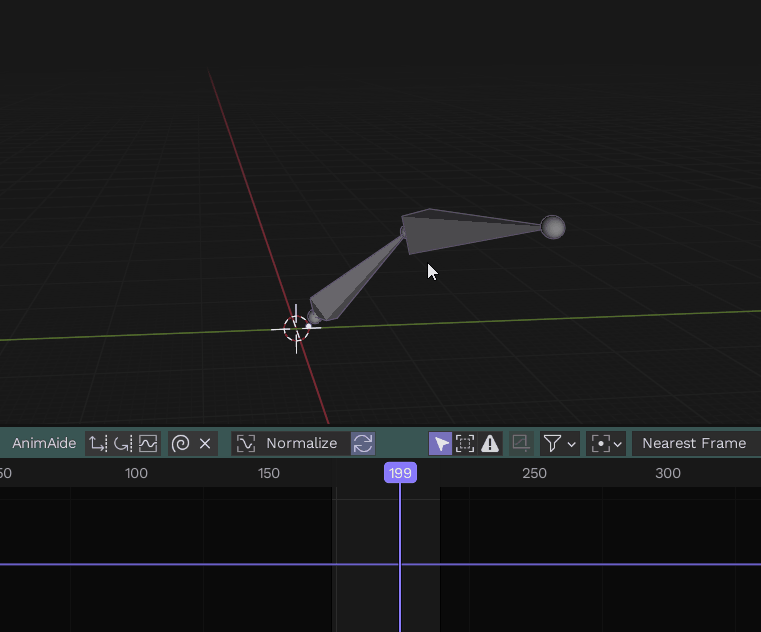Enable the warning triangle errors-only icon
The width and height of the screenshot is (761, 632).
(490, 443)
